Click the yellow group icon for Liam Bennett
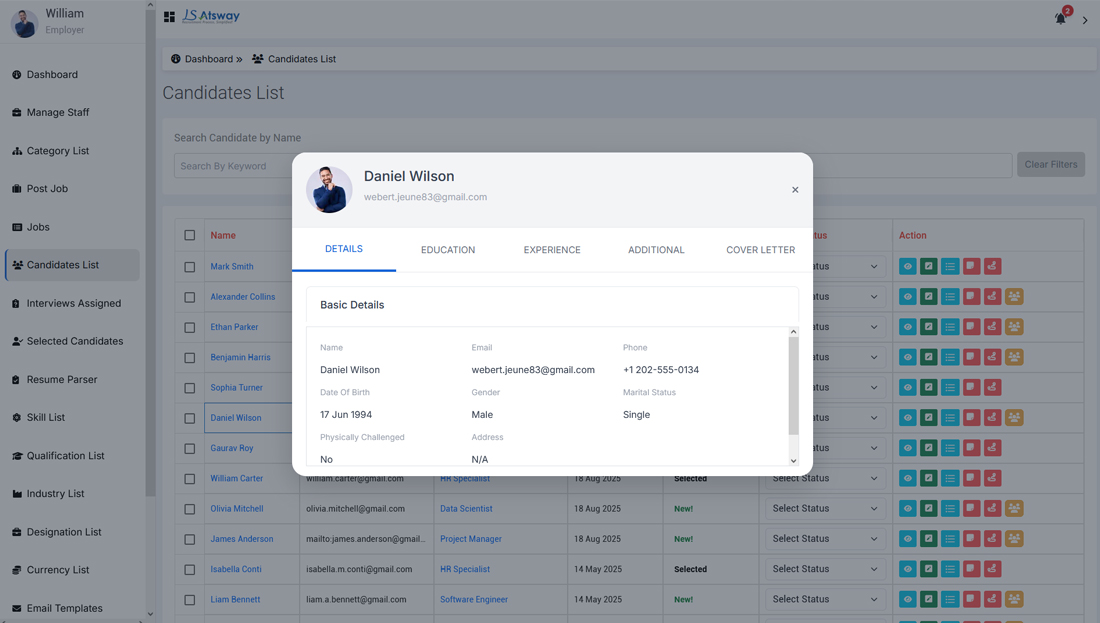The width and height of the screenshot is (1100, 623). pyautogui.click(x=1014, y=598)
